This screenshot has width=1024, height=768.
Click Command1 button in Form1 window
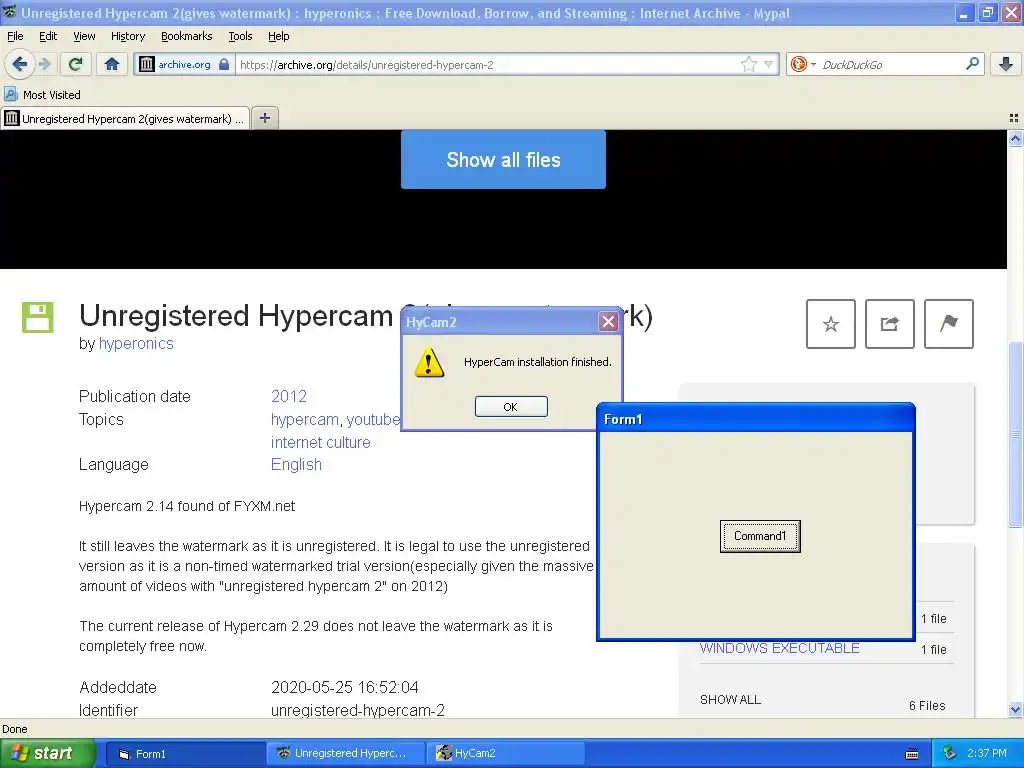760,536
